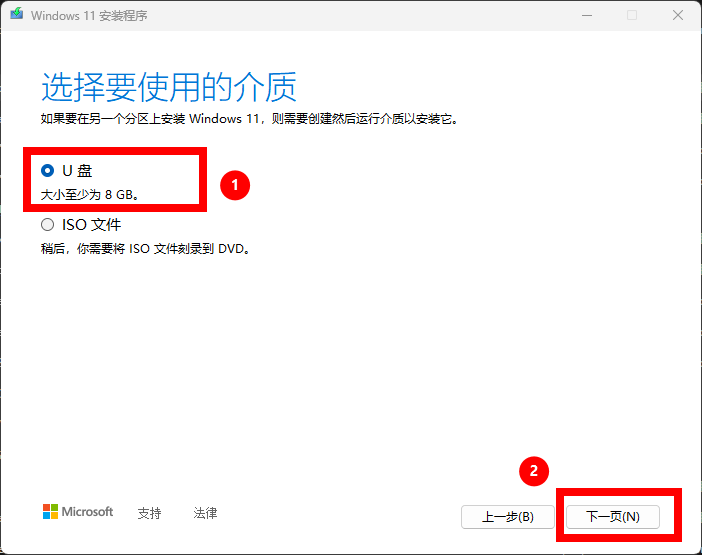Click the partition install instruction subtitle
Screen dimensions: 702x555
click(250, 119)
